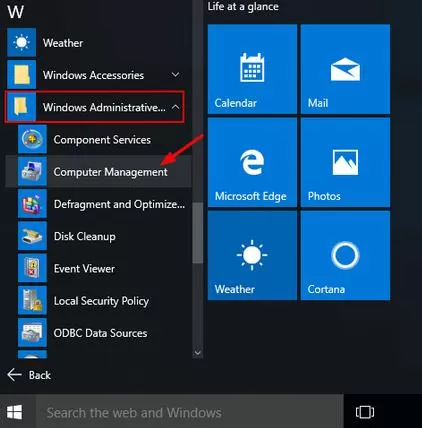Select 'ODBC Data Sources' text

[x=100, y=333]
